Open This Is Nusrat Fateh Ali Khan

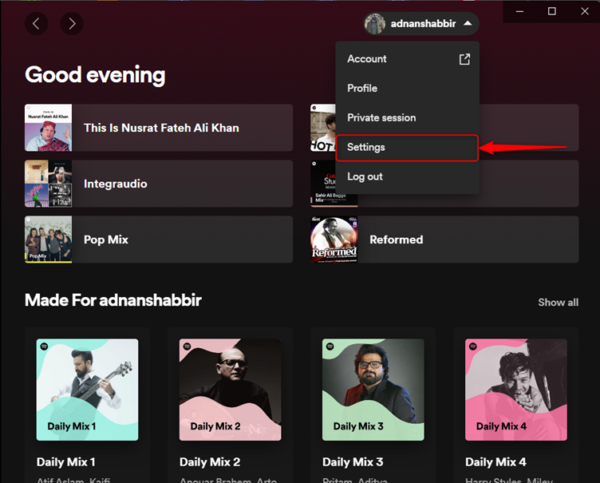click(160, 128)
